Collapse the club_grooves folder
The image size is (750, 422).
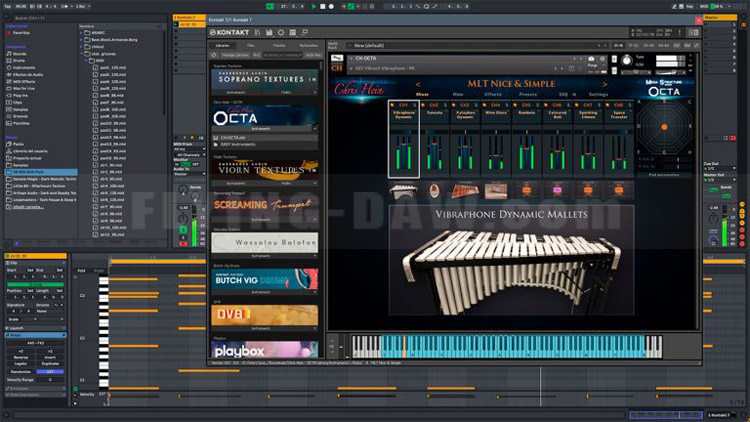(x=84, y=53)
